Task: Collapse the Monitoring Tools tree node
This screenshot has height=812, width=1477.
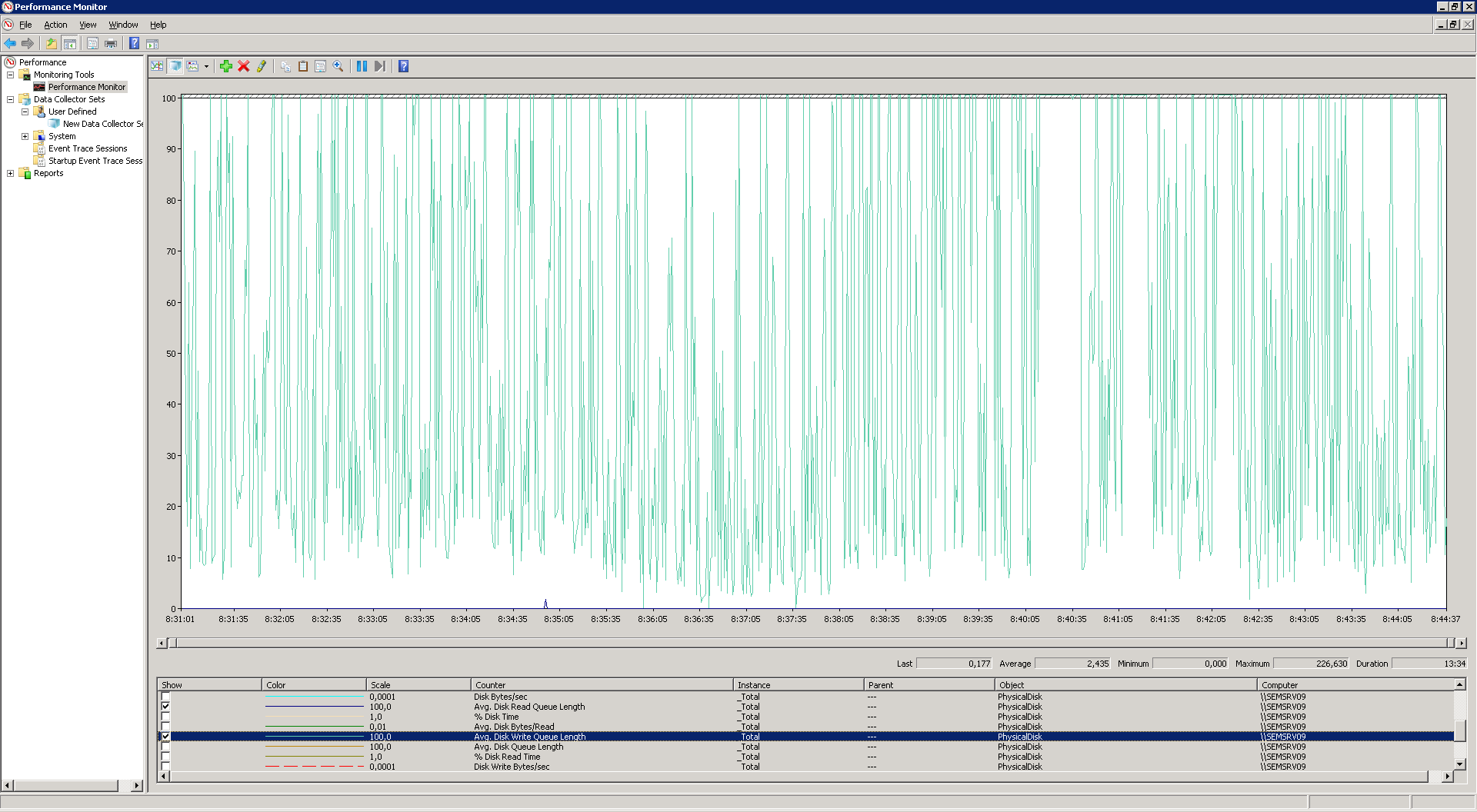Action: [x=10, y=75]
